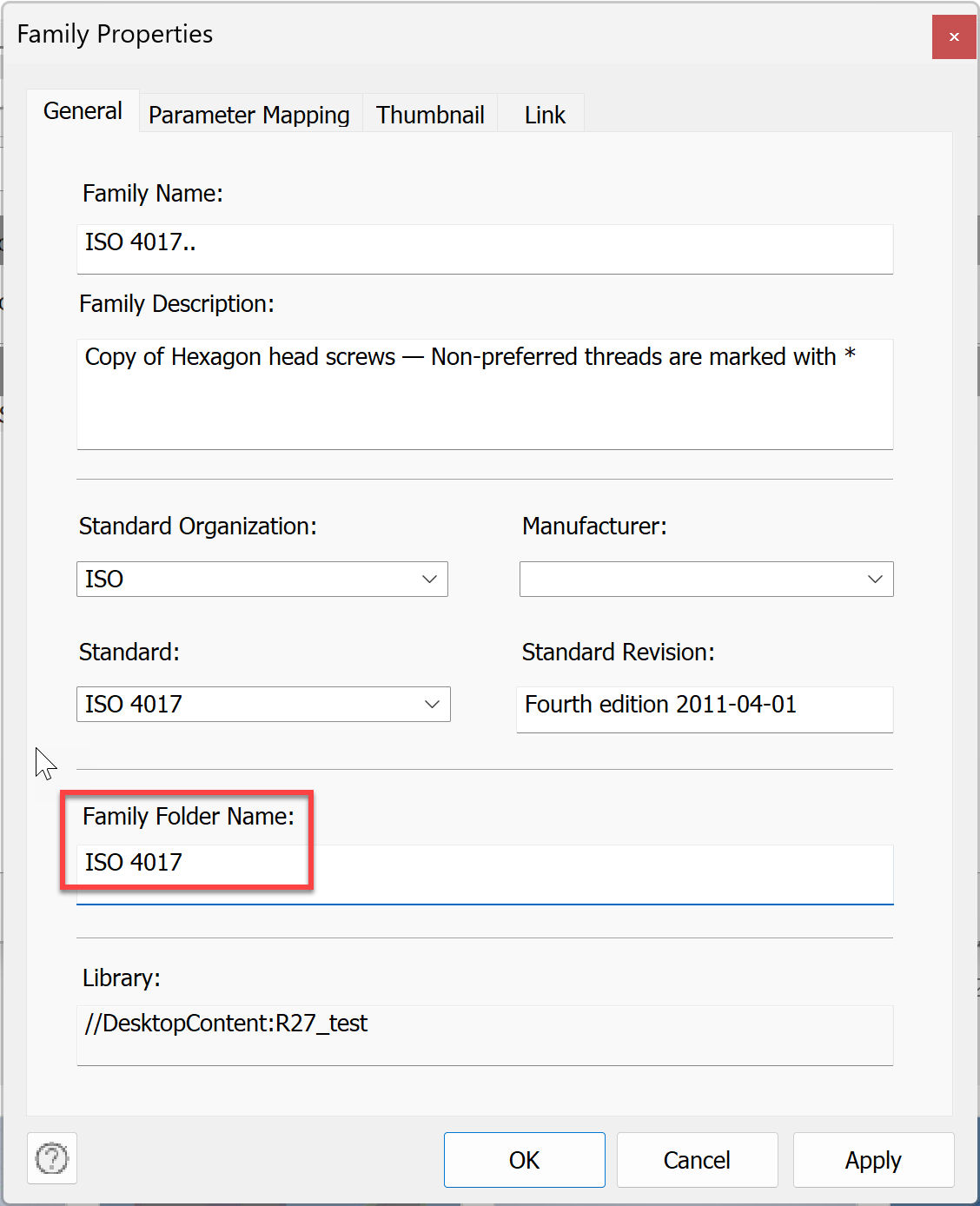Click the Manufacturer dropdown chevron
Viewport: 980px width, 1206px height.
[x=874, y=579]
